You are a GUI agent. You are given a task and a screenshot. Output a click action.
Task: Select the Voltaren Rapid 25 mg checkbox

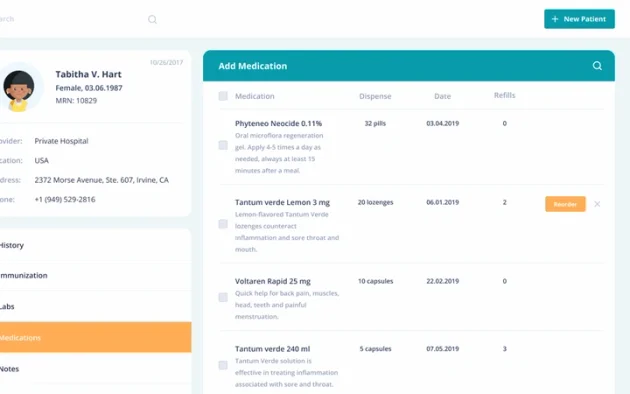pyautogui.click(x=223, y=297)
